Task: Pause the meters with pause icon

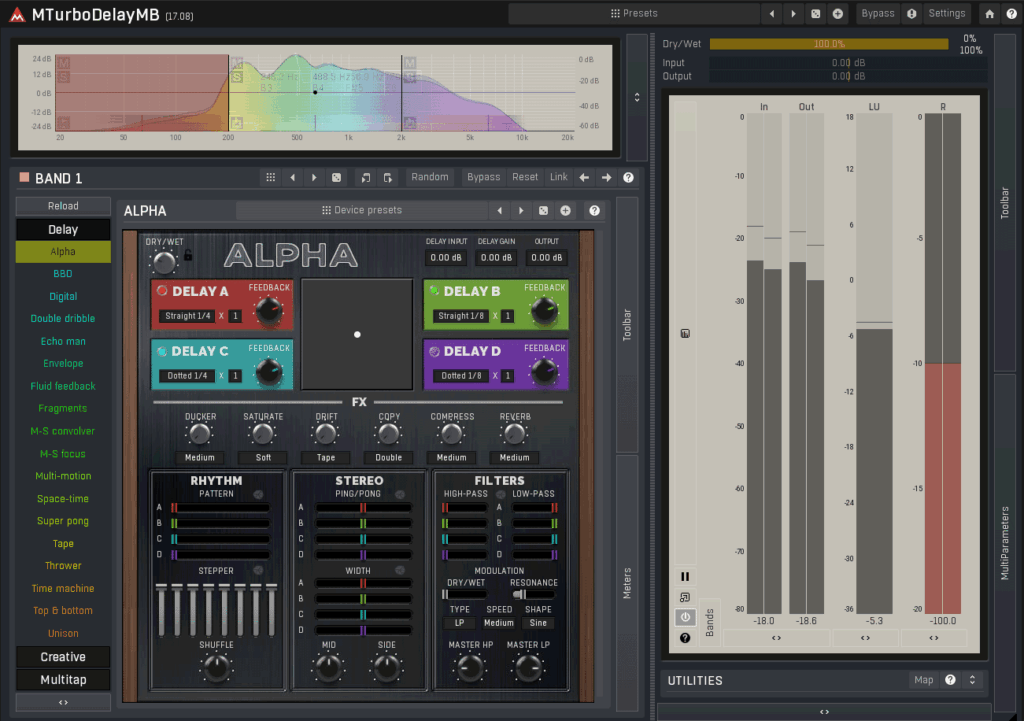Action: point(685,577)
